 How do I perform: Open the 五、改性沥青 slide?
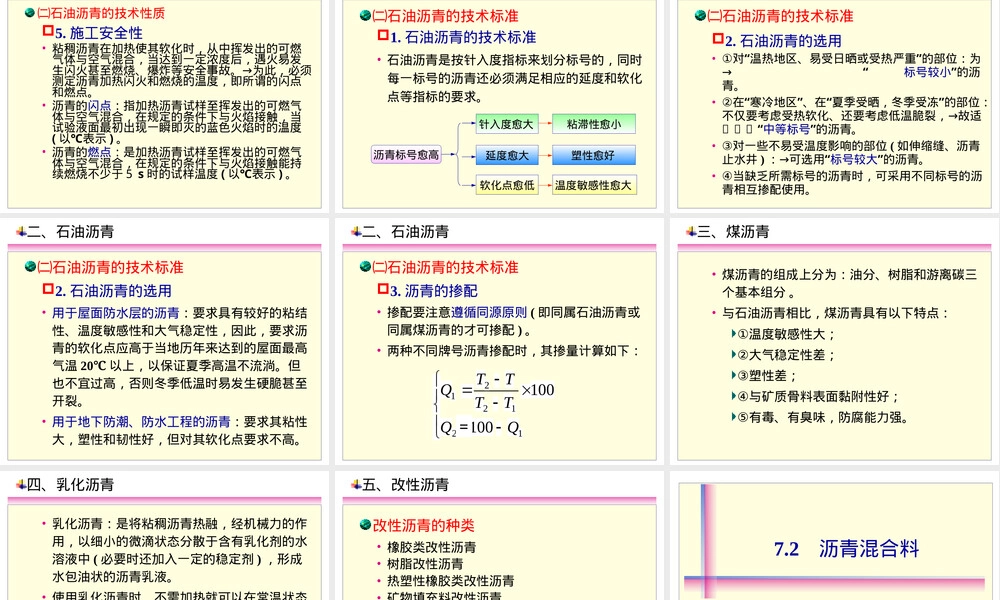point(499,536)
